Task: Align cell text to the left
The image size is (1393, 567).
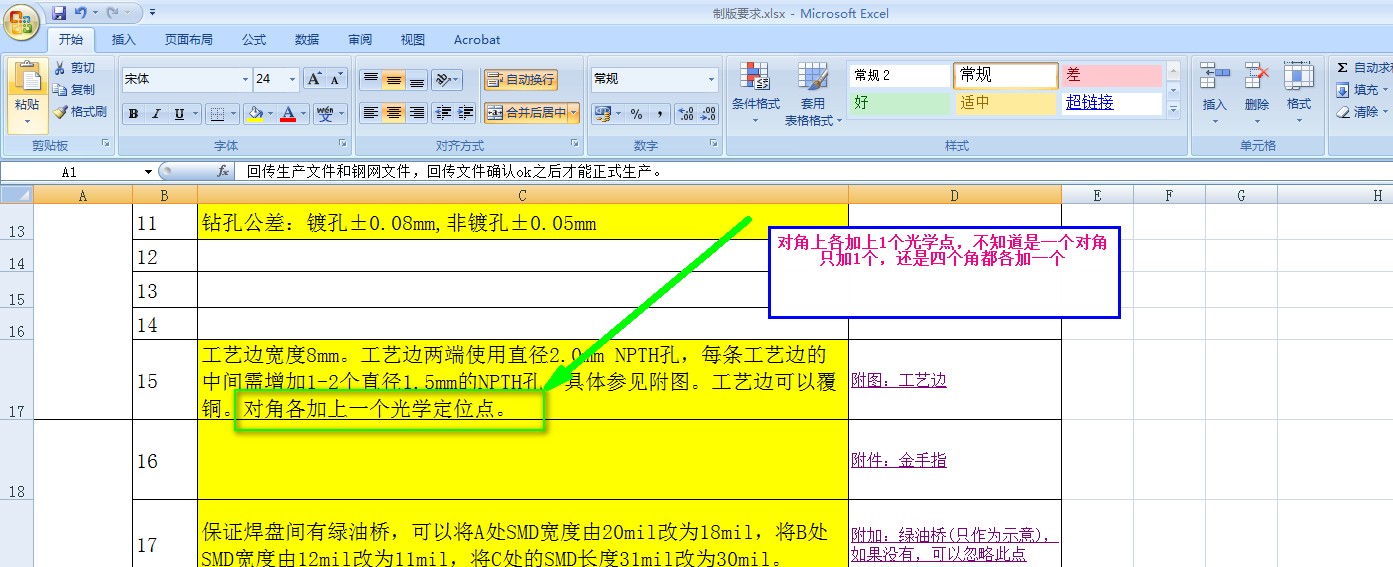Action: tap(370, 113)
